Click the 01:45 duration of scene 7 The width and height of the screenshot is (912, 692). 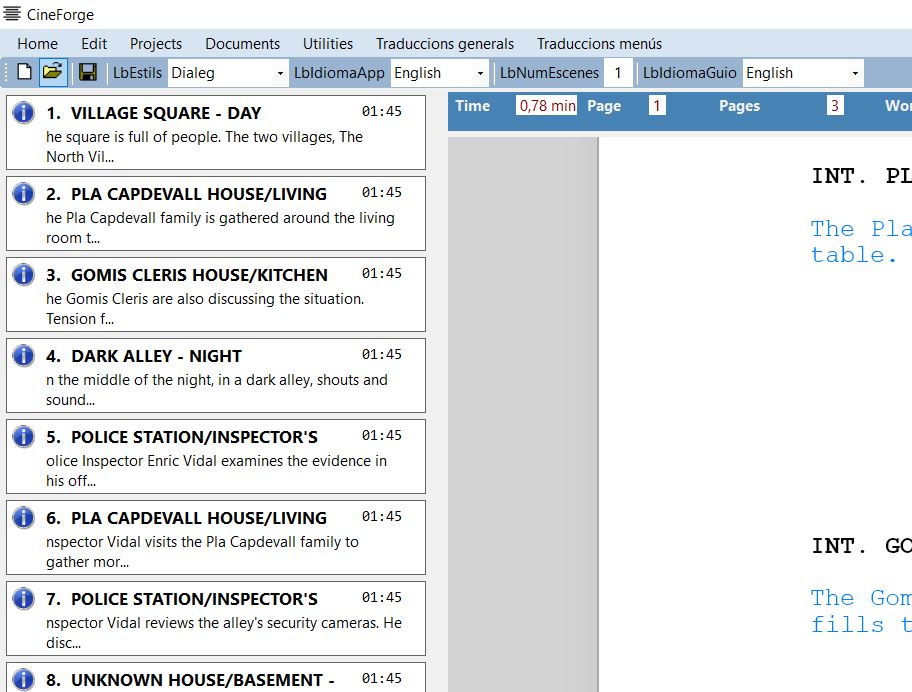coord(382,597)
